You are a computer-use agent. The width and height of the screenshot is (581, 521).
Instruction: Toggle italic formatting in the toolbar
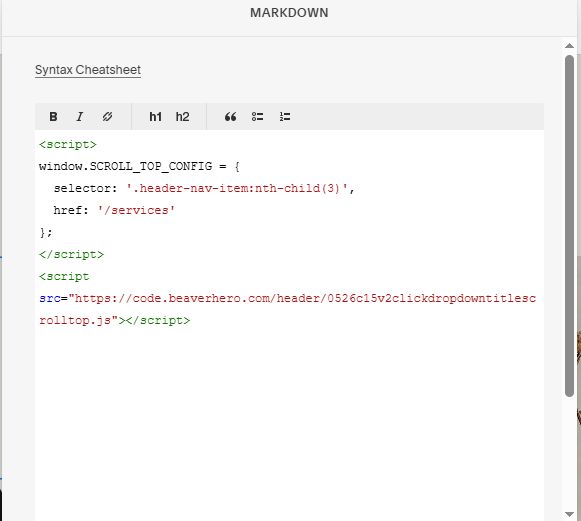click(x=80, y=117)
